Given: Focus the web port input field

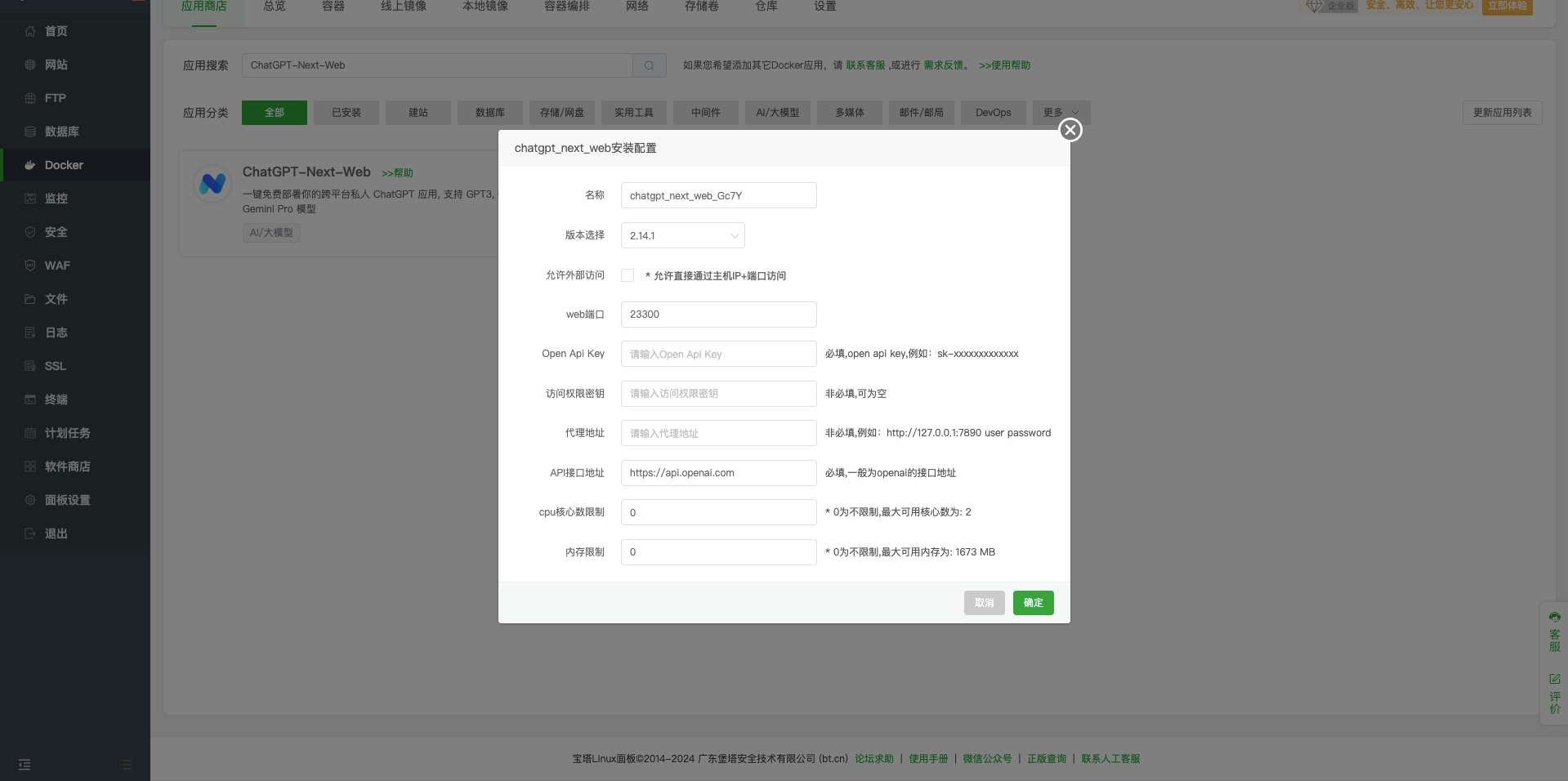Looking at the screenshot, I should coord(718,315).
